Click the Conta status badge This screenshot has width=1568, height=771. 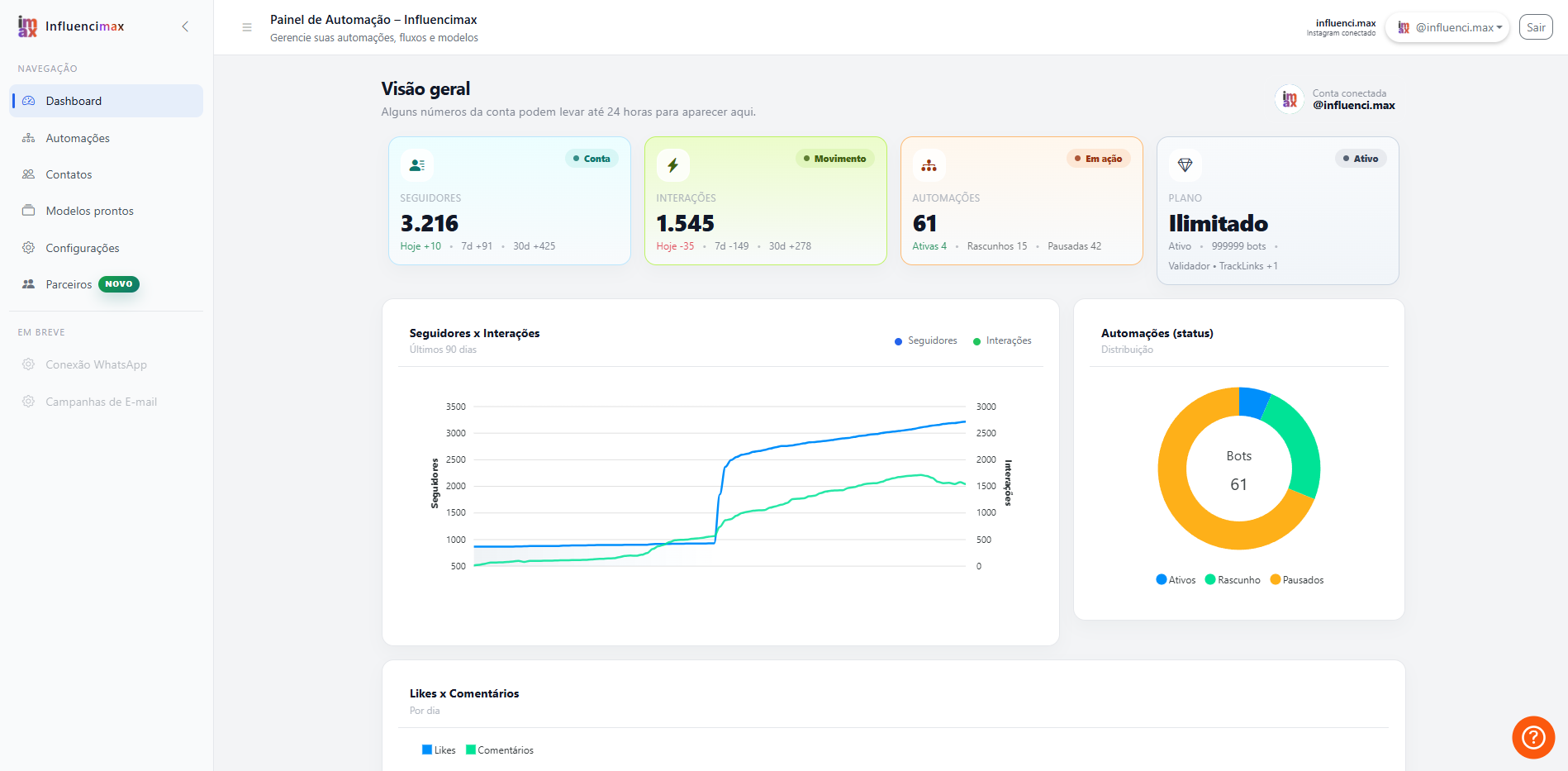click(x=592, y=159)
